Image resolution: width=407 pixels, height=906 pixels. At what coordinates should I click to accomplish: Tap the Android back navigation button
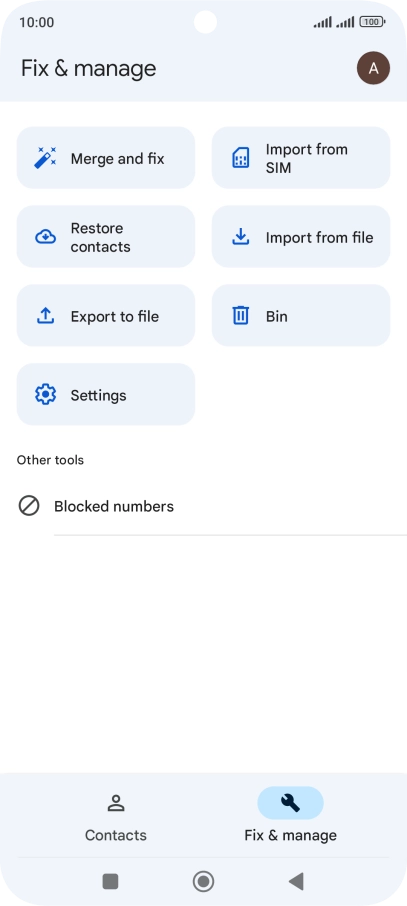[296, 882]
